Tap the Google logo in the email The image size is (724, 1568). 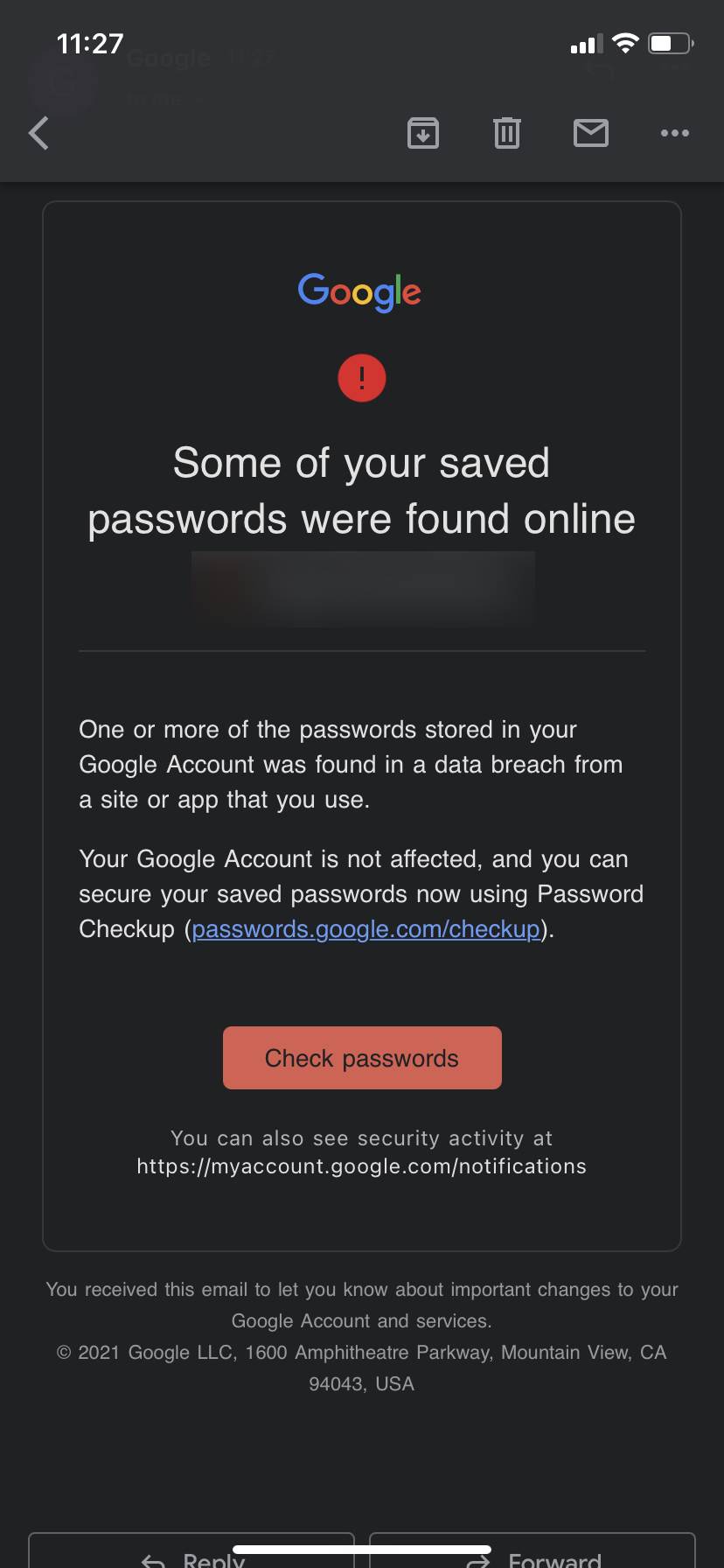[359, 292]
